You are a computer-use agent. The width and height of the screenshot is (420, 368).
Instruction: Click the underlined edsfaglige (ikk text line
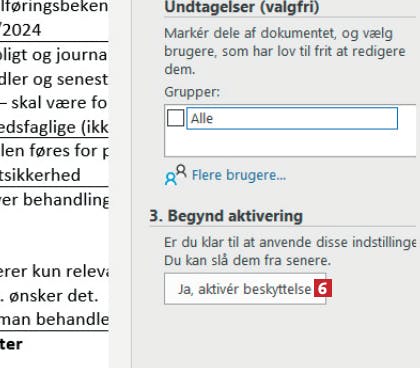[x=54, y=127]
